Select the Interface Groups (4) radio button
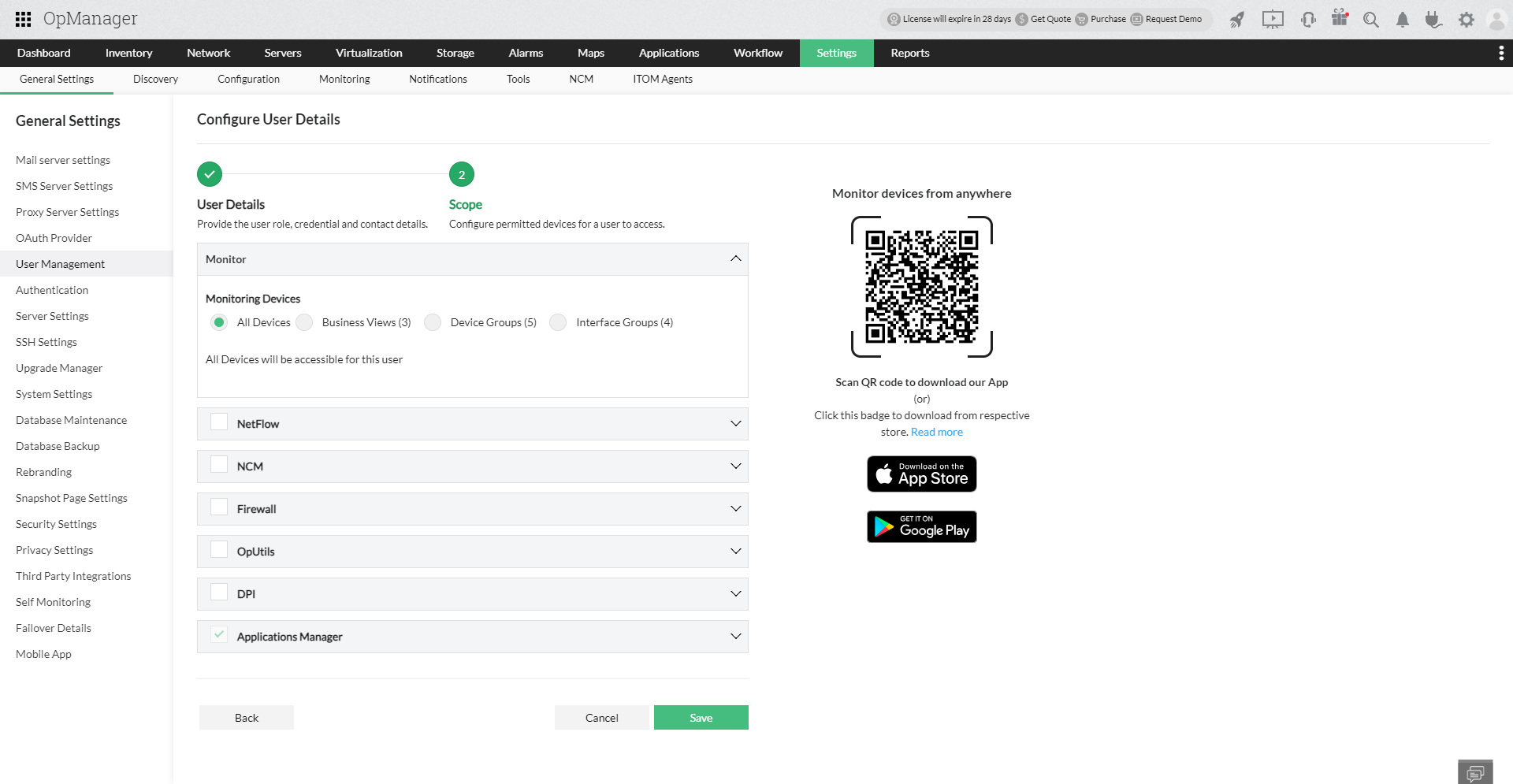1513x784 pixels. (558, 322)
